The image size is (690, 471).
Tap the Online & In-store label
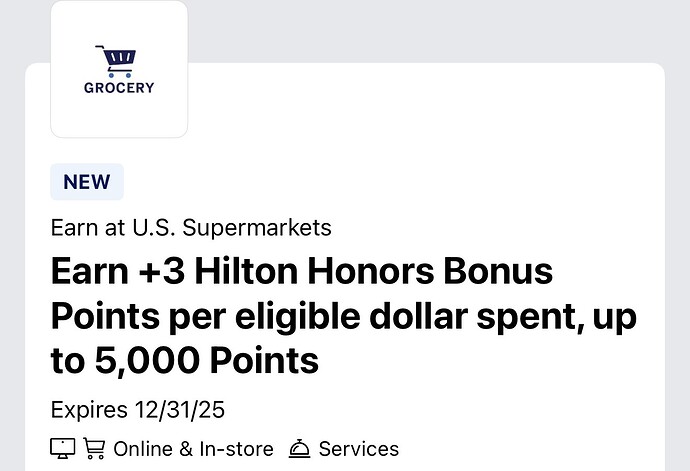193,449
